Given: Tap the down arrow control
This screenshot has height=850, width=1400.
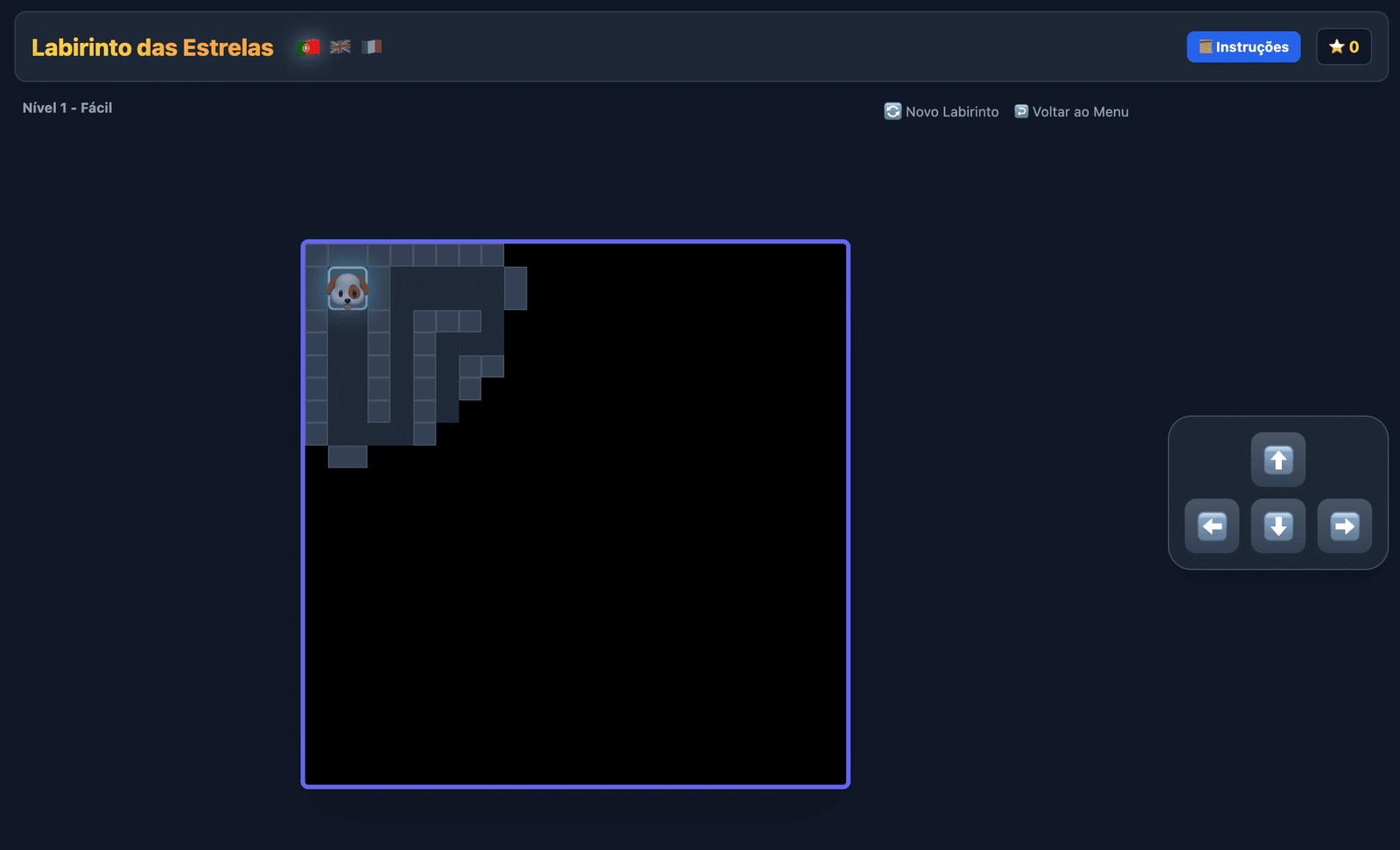Looking at the screenshot, I should [x=1278, y=526].
